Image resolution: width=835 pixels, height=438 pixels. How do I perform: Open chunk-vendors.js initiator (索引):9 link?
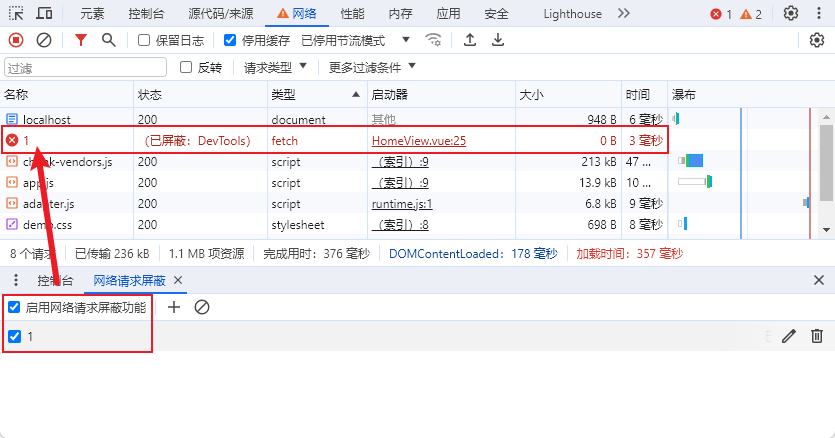pyautogui.click(x=400, y=161)
